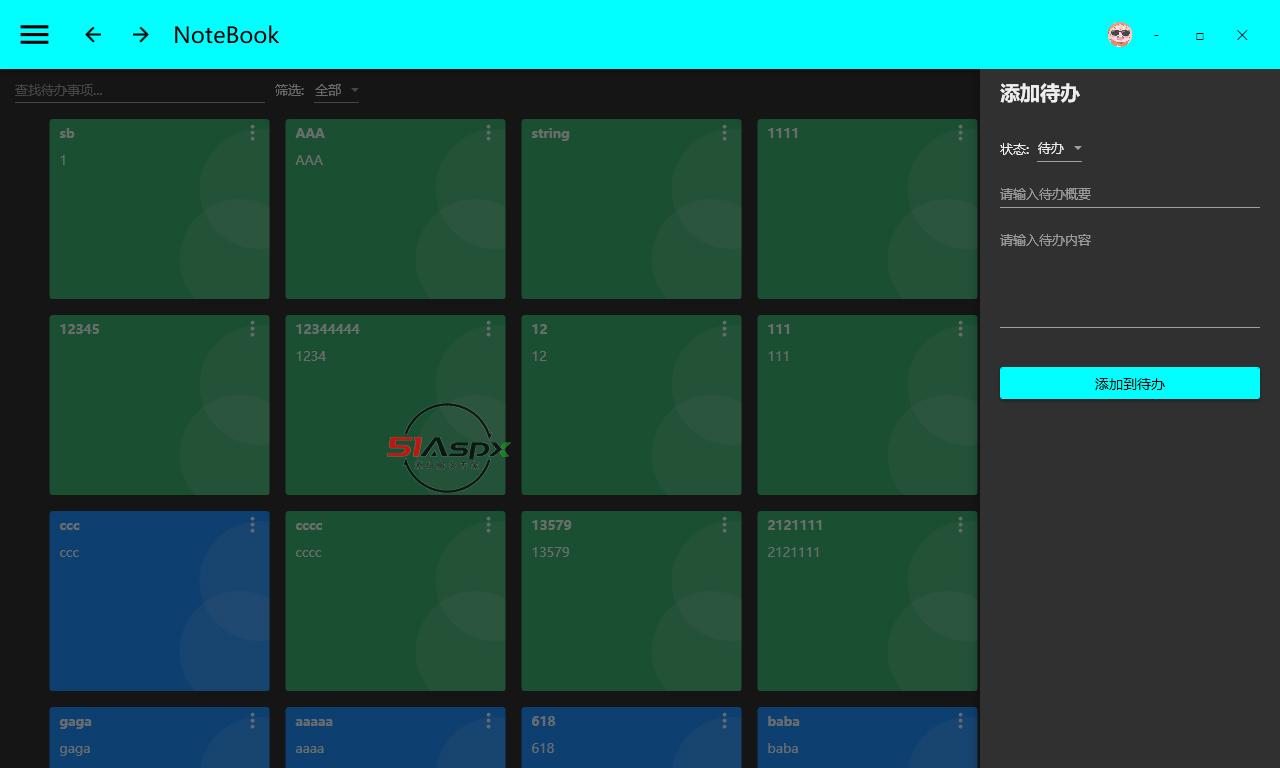Click the '1234' card content text
The image size is (1280, 768).
[x=310, y=356]
